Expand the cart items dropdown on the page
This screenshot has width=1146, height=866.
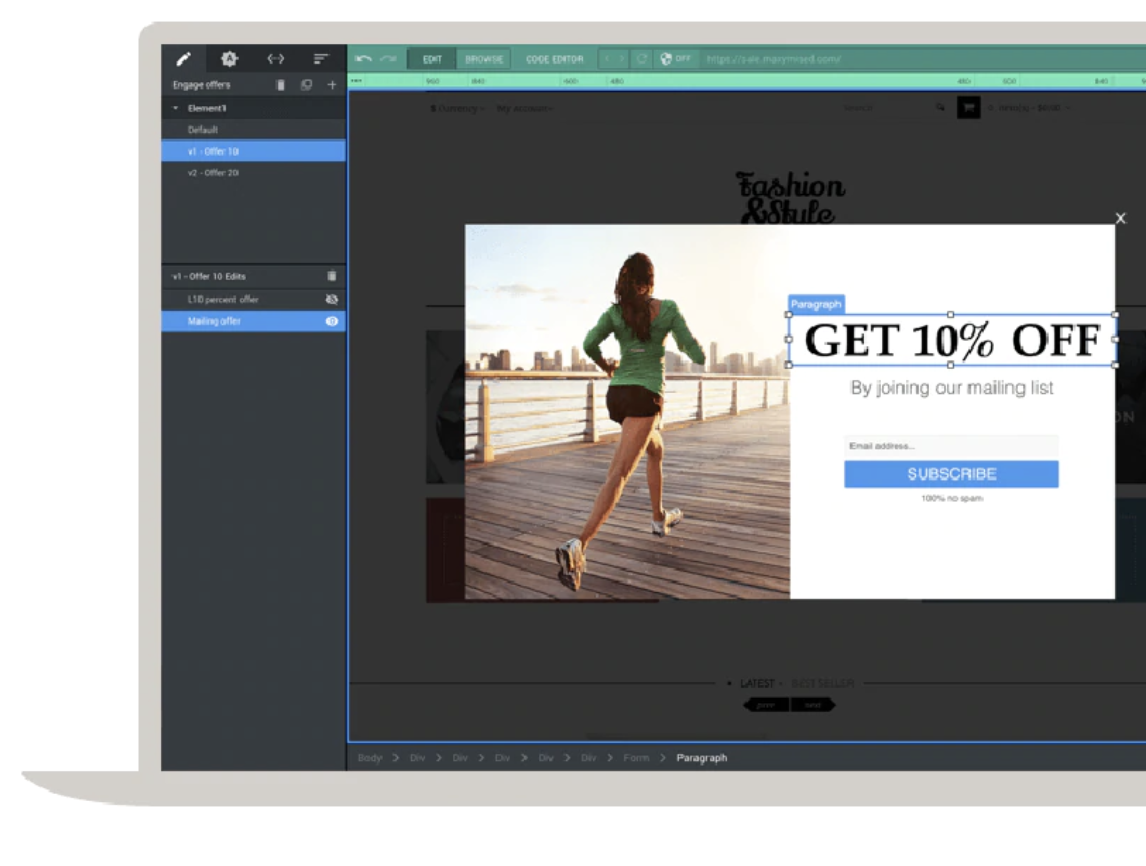[x=1029, y=107]
